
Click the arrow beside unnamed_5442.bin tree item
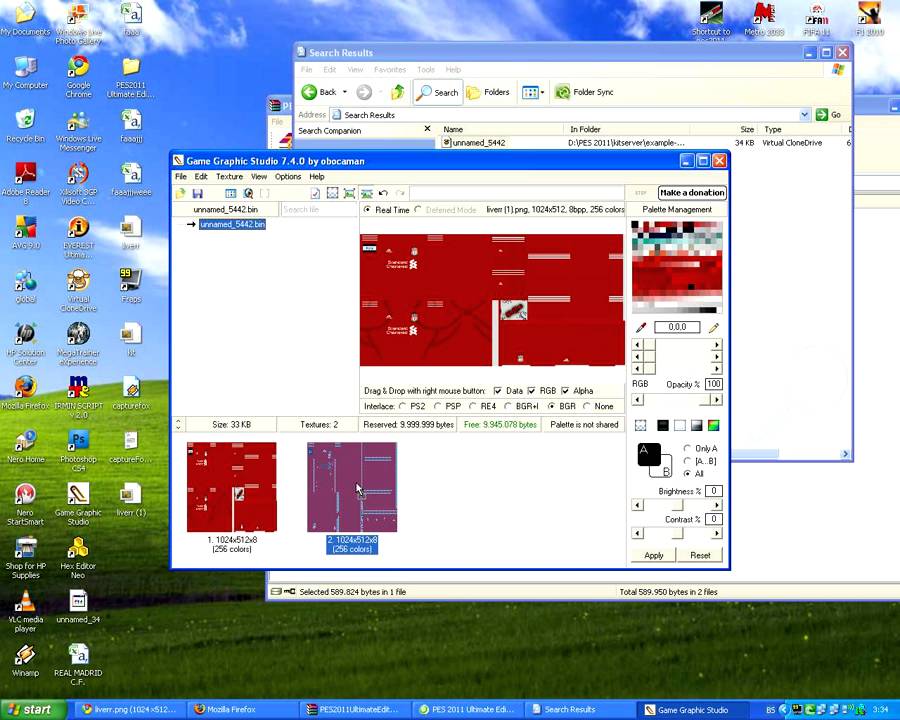(x=191, y=225)
